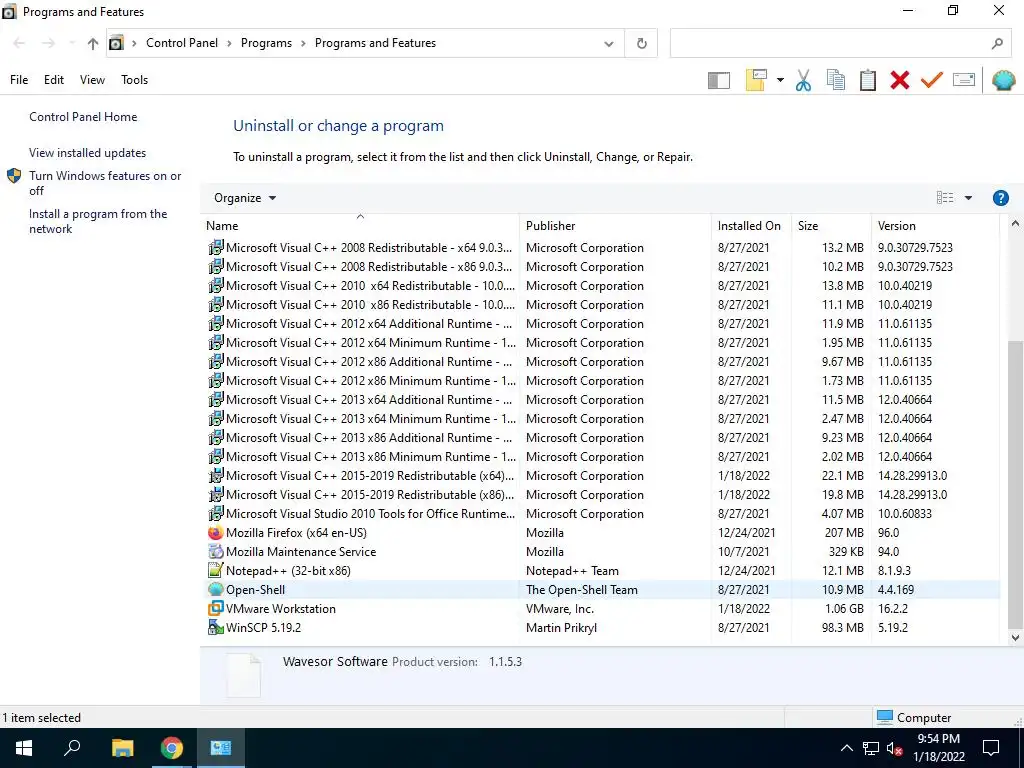The height and width of the screenshot is (768, 1024).
Task: Click the orange checkmark Properties toolbar icon
Action: (x=931, y=80)
